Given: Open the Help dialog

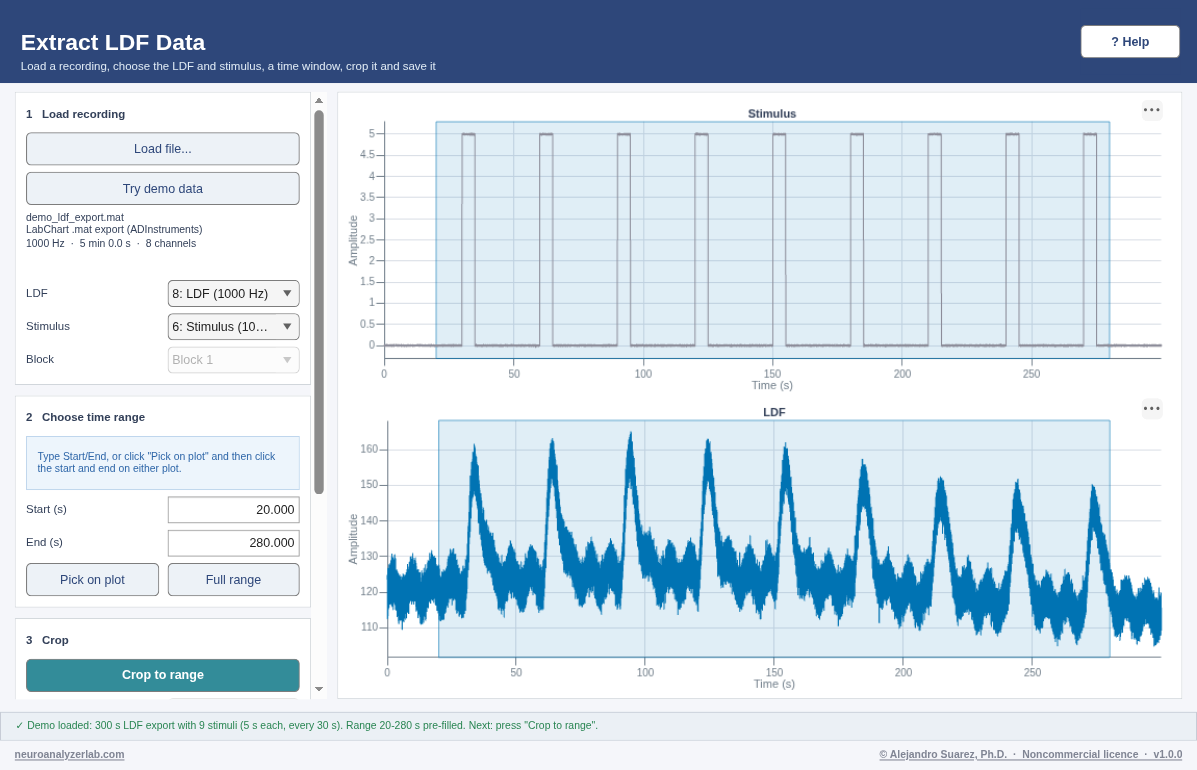Looking at the screenshot, I should coord(1130,42).
